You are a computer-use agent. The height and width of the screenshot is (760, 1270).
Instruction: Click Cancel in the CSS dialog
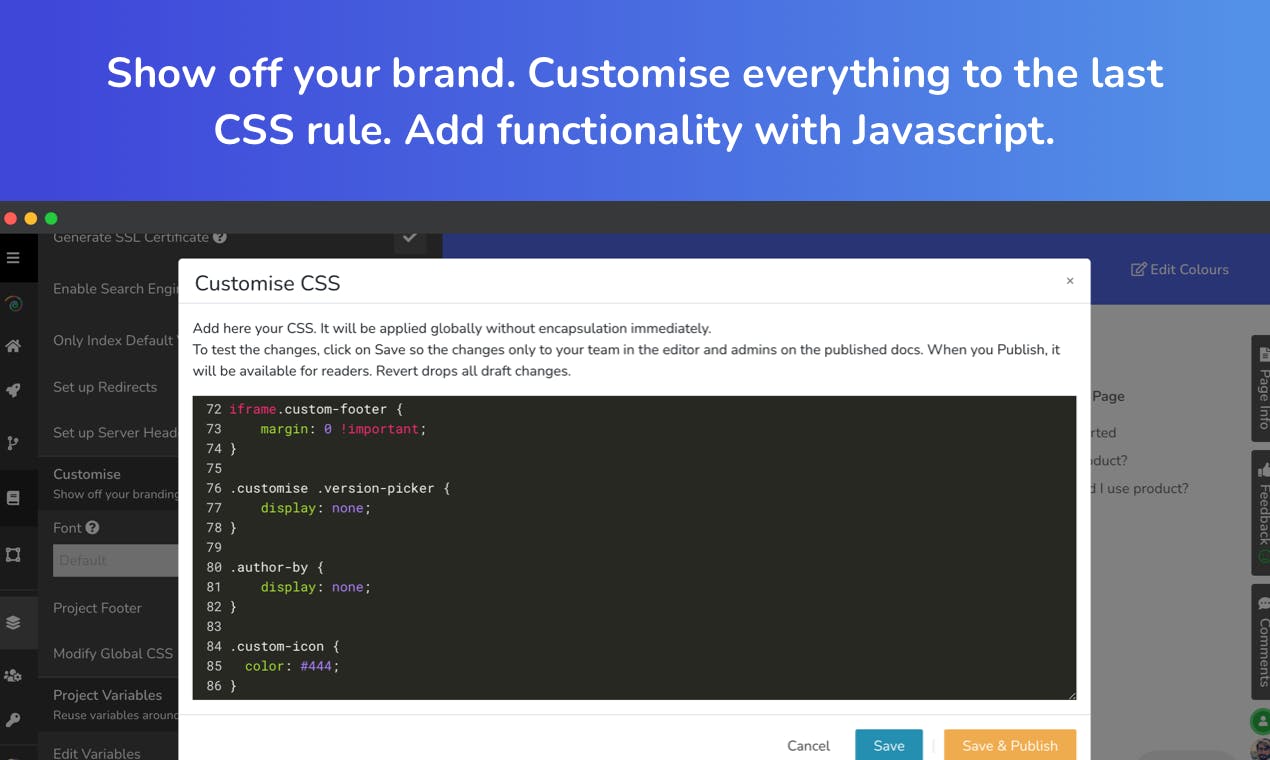(x=808, y=745)
